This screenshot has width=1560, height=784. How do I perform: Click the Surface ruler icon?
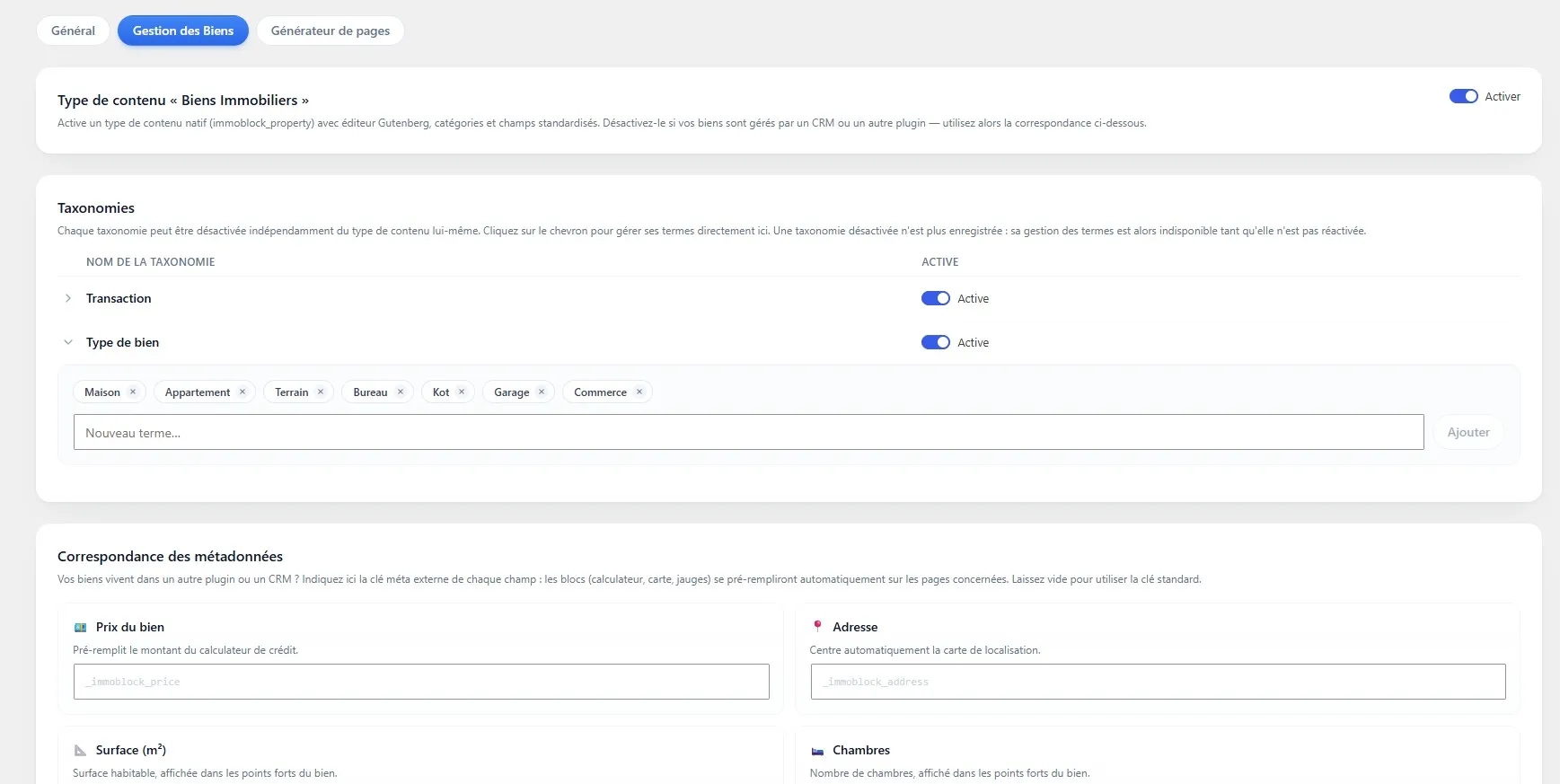pos(80,750)
